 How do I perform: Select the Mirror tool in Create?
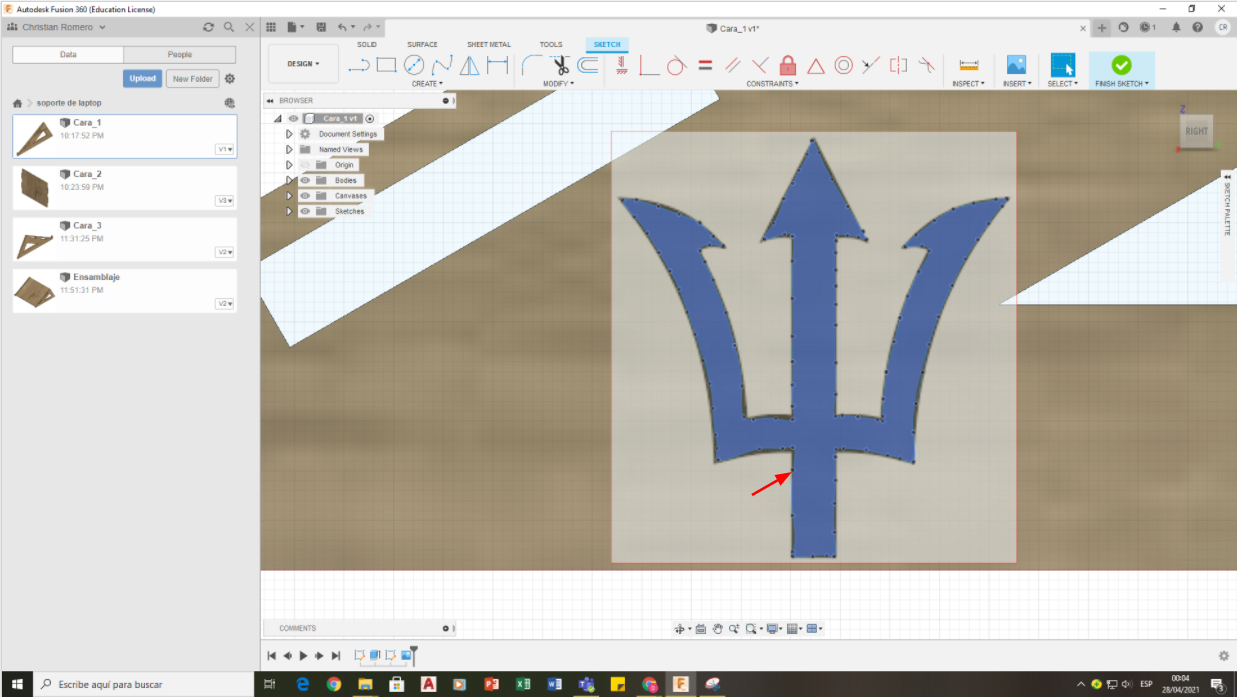pyautogui.click(x=470, y=66)
